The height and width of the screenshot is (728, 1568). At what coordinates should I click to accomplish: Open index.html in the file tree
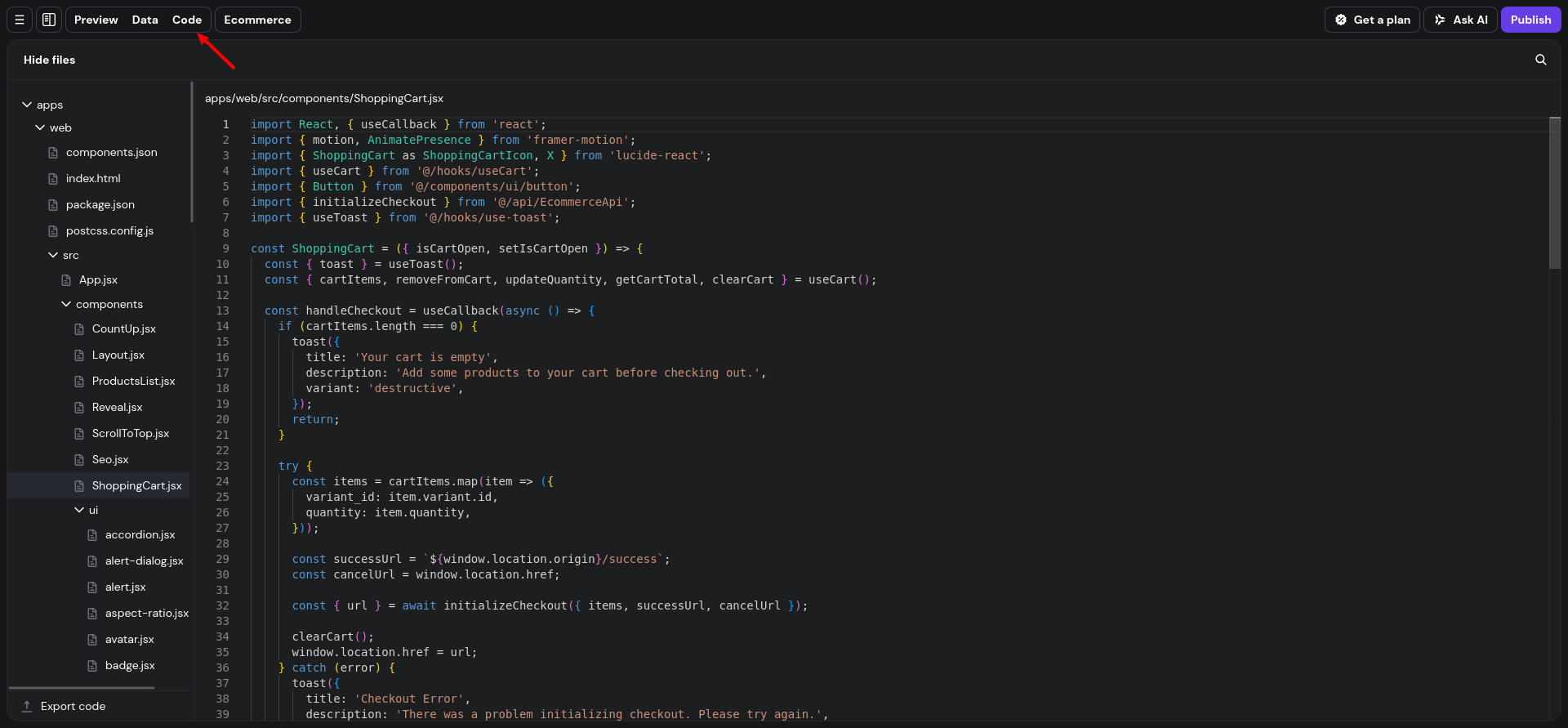[93, 179]
